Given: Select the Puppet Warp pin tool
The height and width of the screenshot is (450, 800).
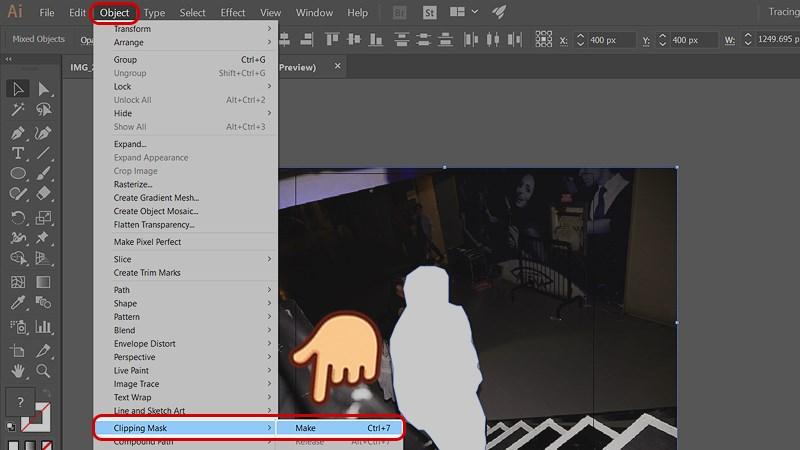Looking at the screenshot, I should click(x=43, y=238).
